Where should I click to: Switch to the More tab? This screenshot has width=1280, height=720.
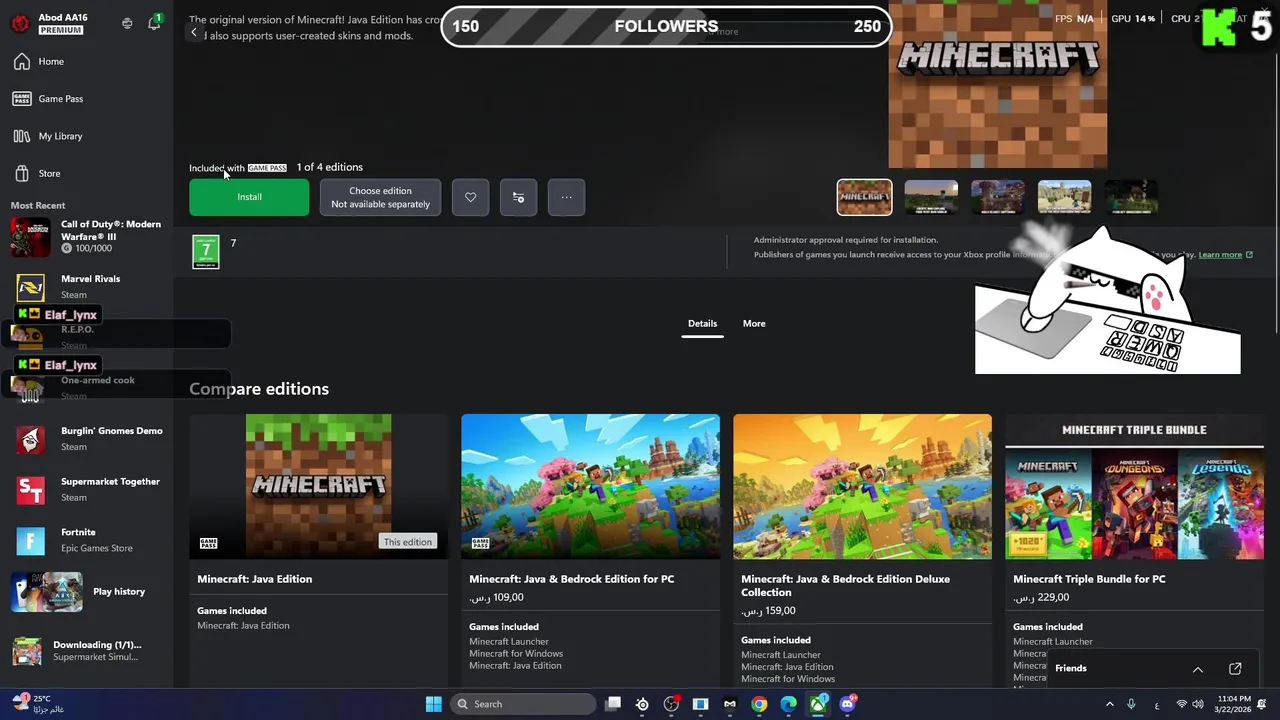click(754, 324)
